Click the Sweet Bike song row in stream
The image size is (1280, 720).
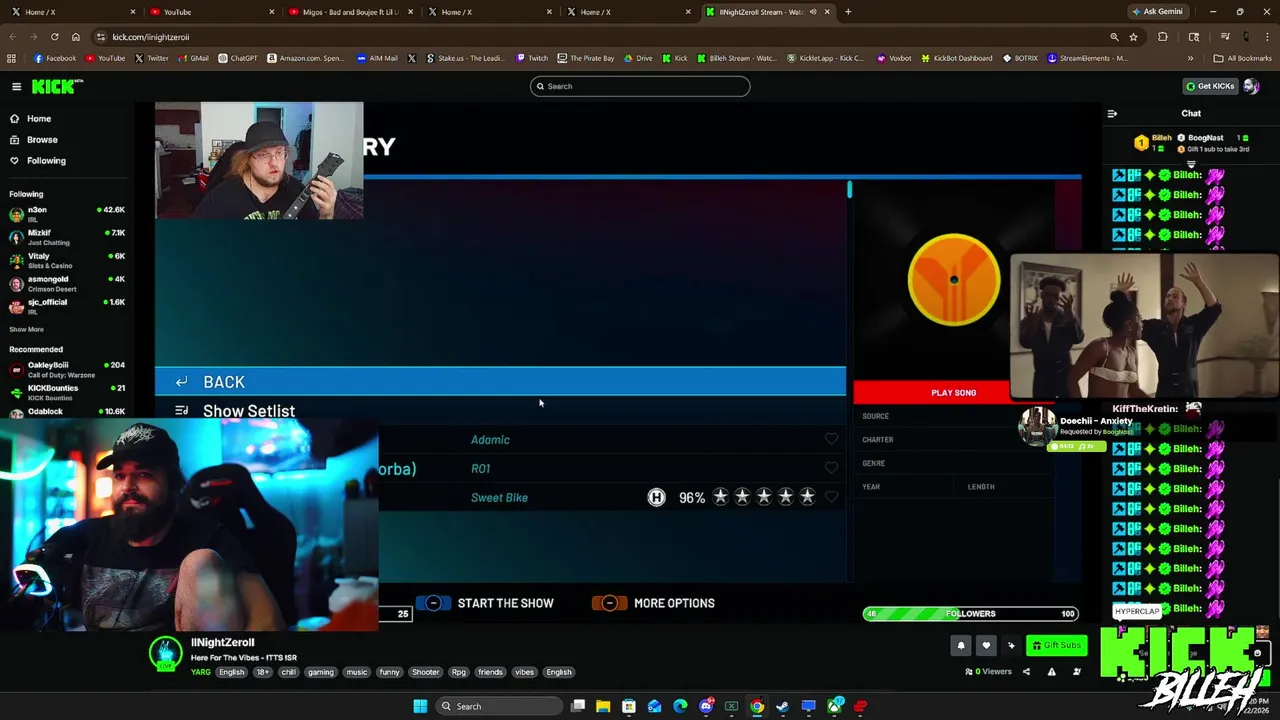pyautogui.click(x=612, y=497)
